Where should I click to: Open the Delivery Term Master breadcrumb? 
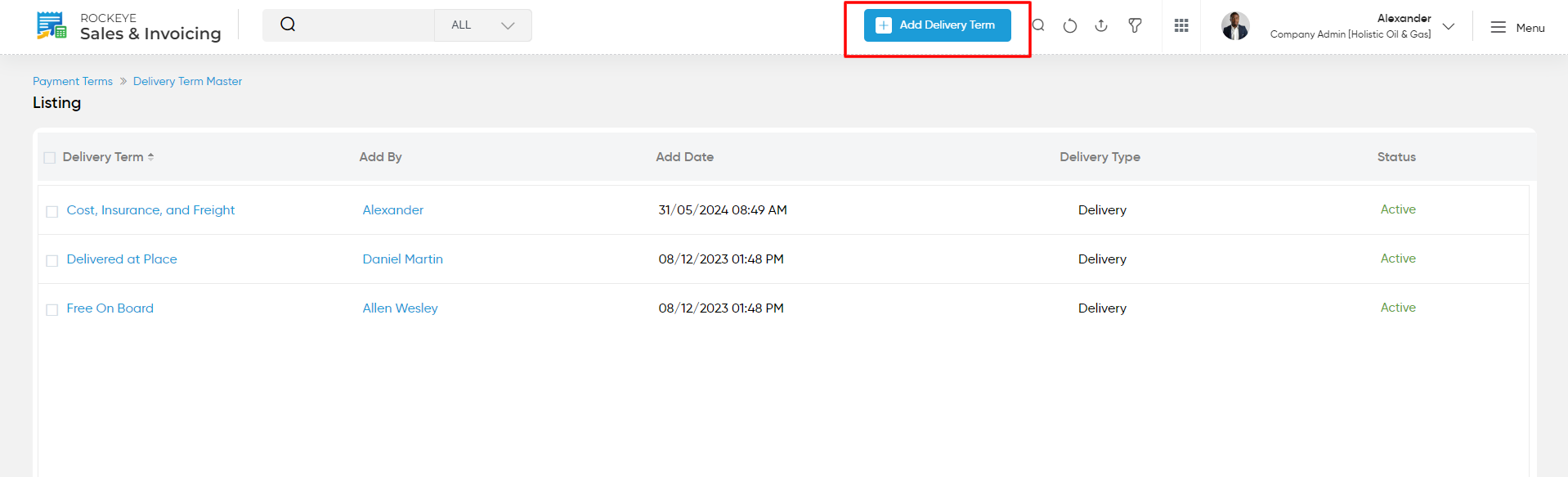click(187, 81)
